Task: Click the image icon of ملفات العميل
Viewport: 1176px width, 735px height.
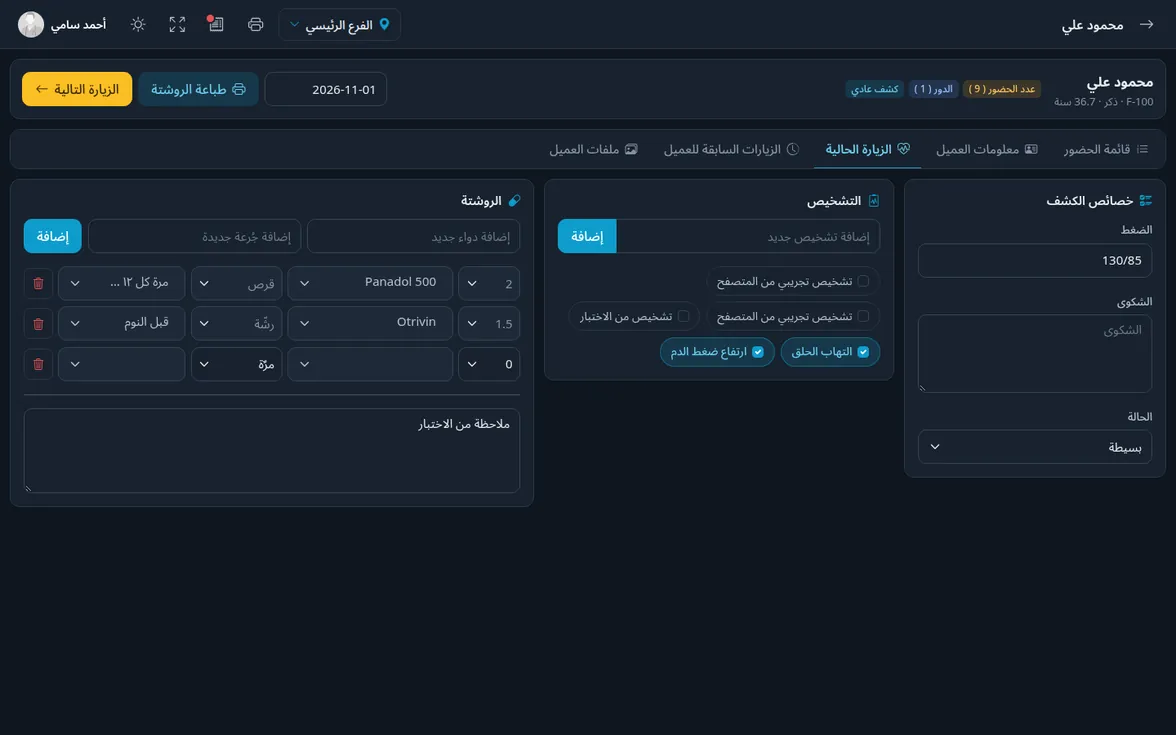Action: pos(632,149)
